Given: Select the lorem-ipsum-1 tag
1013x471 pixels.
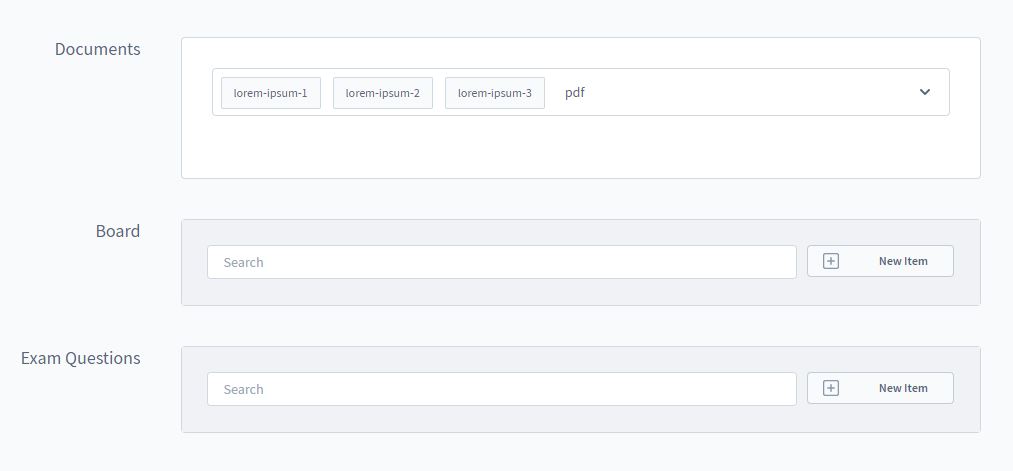Looking at the screenshot, I should (x=270, y=93).
